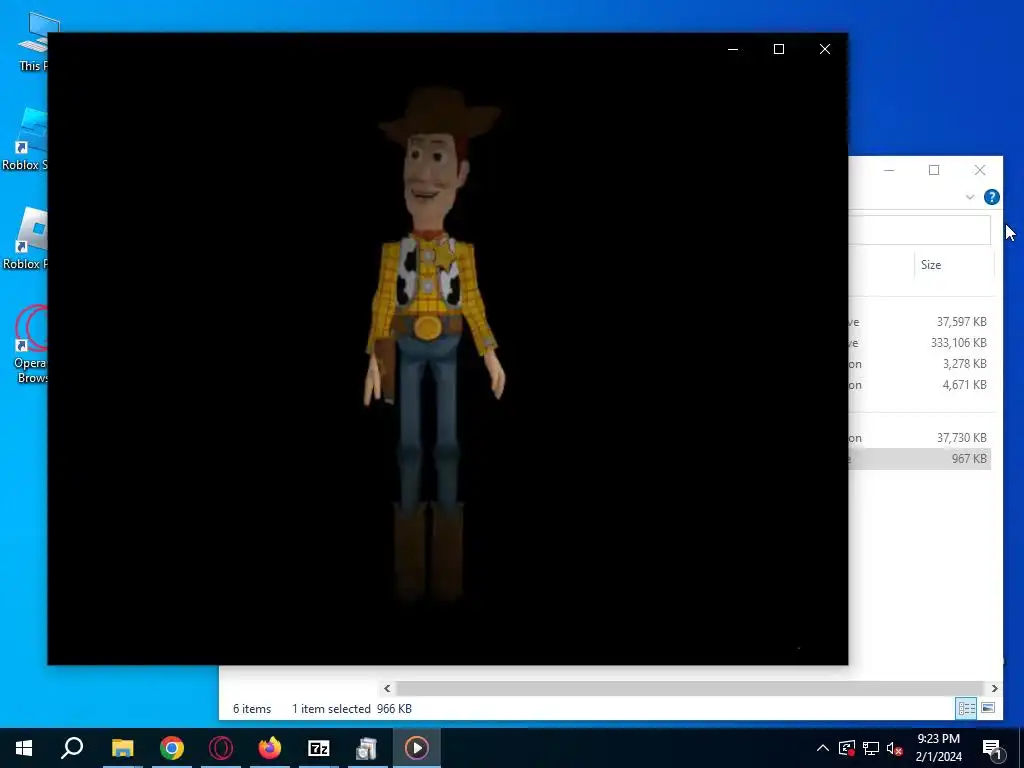
Task: Launch Google Chrome from the taskbar
Action: pyautogui.click(x=172, y=748)
